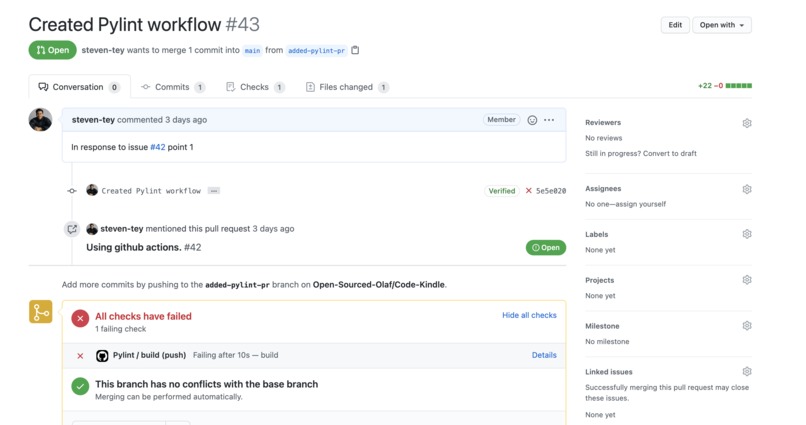
Task: Click 'Pylint / build (push)' check name
Action: pyautogui.click(x=150, y=355)
